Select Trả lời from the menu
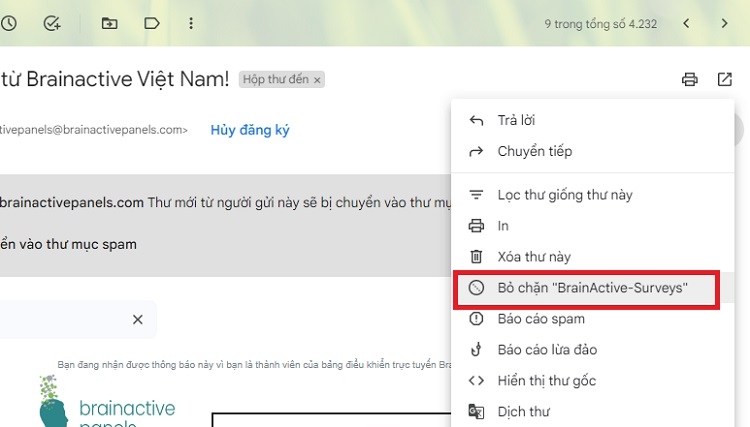Image resolution: width=750 pixels, height=427 pixels. (593, 120)
